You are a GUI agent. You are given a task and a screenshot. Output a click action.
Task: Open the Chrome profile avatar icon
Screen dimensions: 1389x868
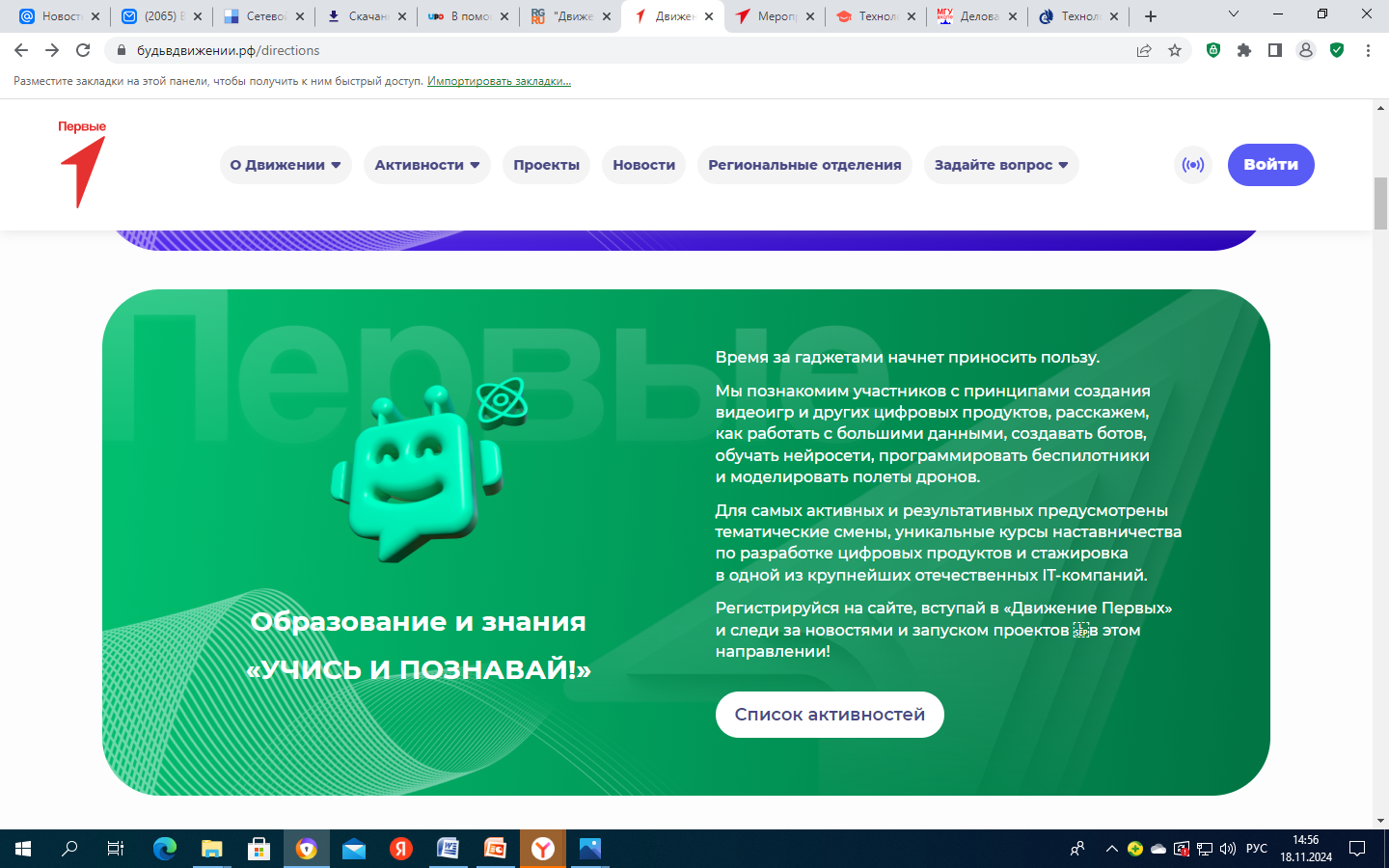(x=1306, y=50)
